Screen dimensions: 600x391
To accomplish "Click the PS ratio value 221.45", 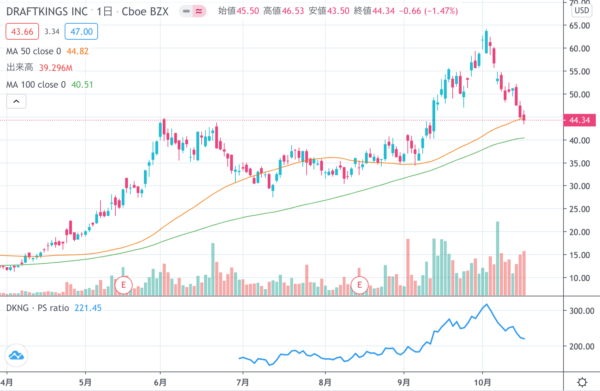I will pyautogui.click(x=88, y=308).
